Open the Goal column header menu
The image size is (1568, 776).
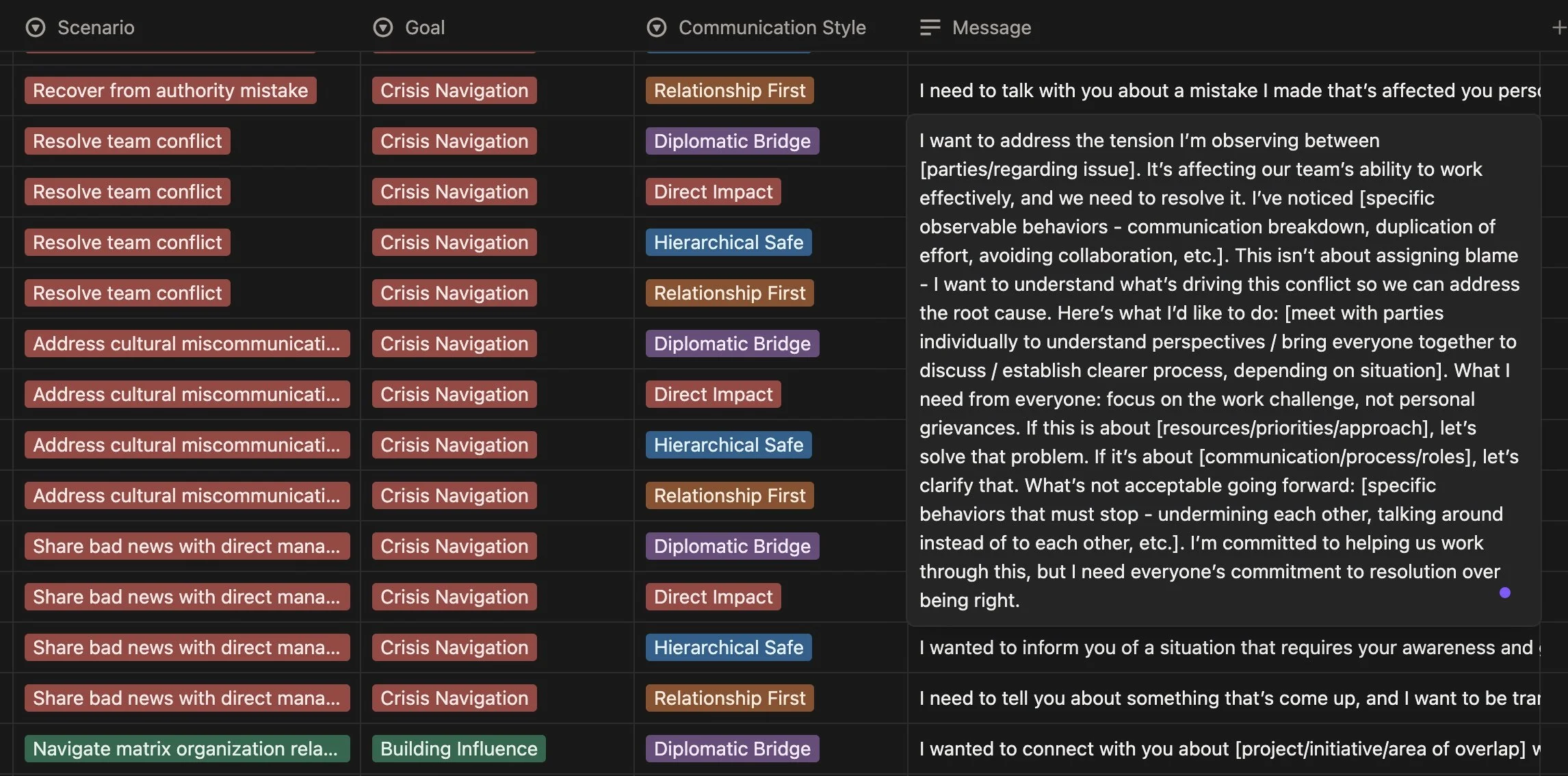(x=424, y=27)
